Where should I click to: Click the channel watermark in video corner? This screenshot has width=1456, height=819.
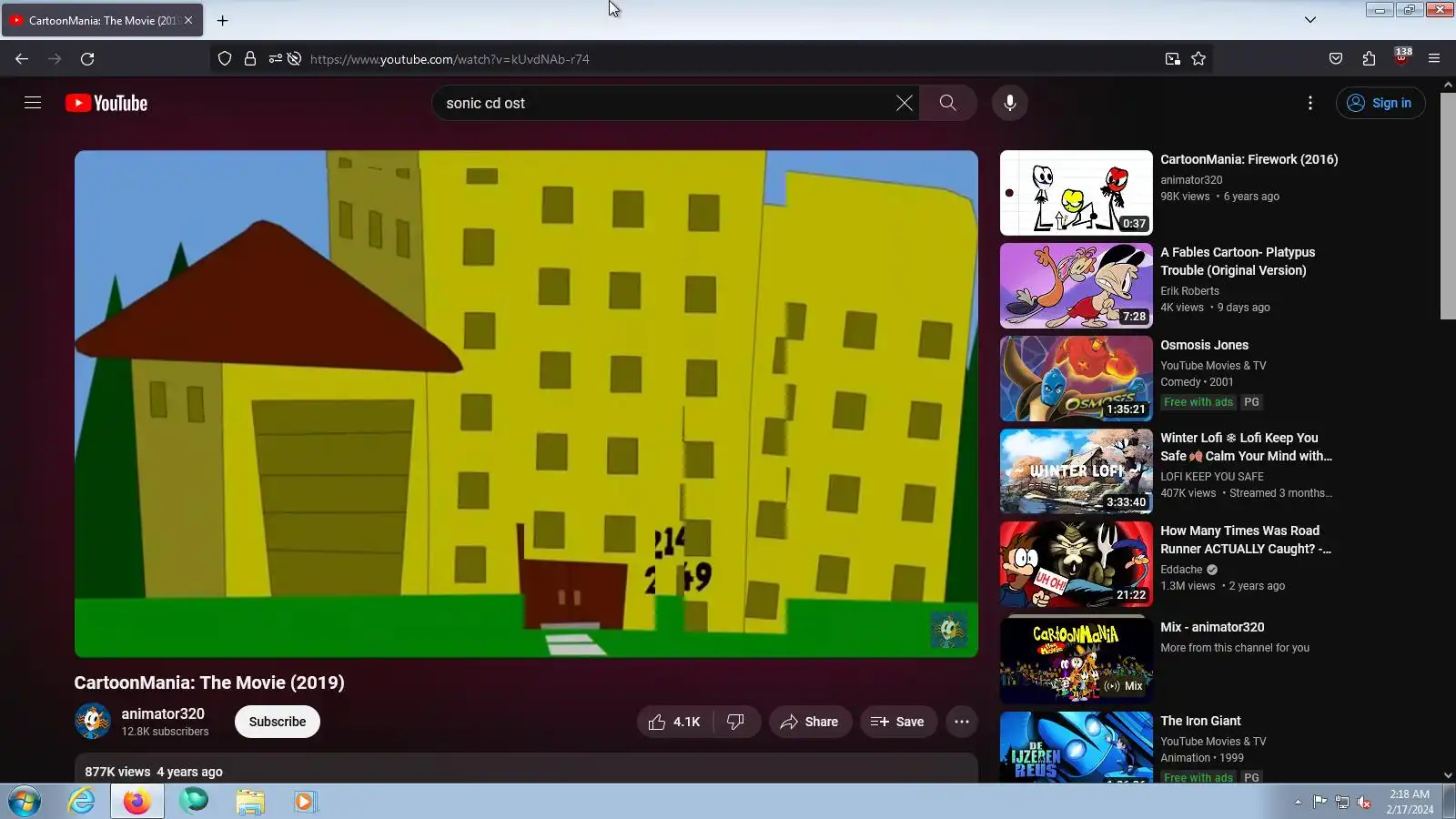(x=948, y=629)
